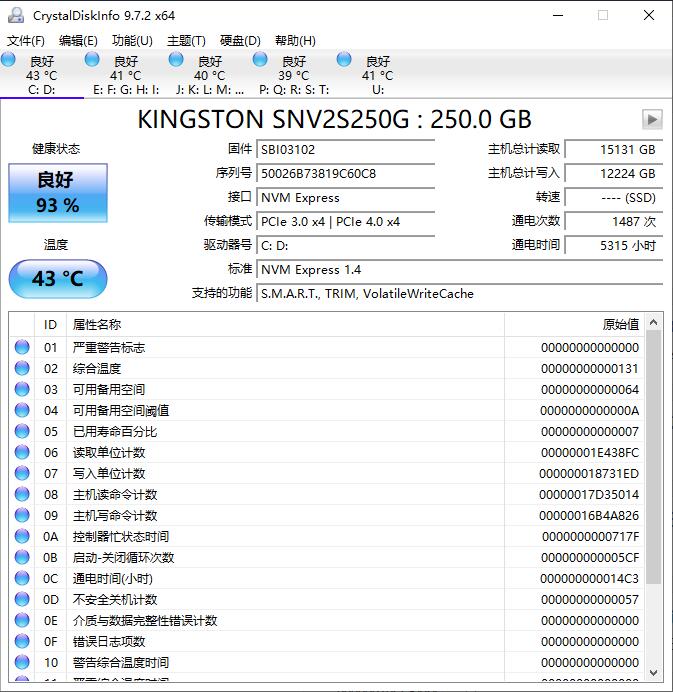
Task: Open the 功能(U) menu
Action: point(132,41)
